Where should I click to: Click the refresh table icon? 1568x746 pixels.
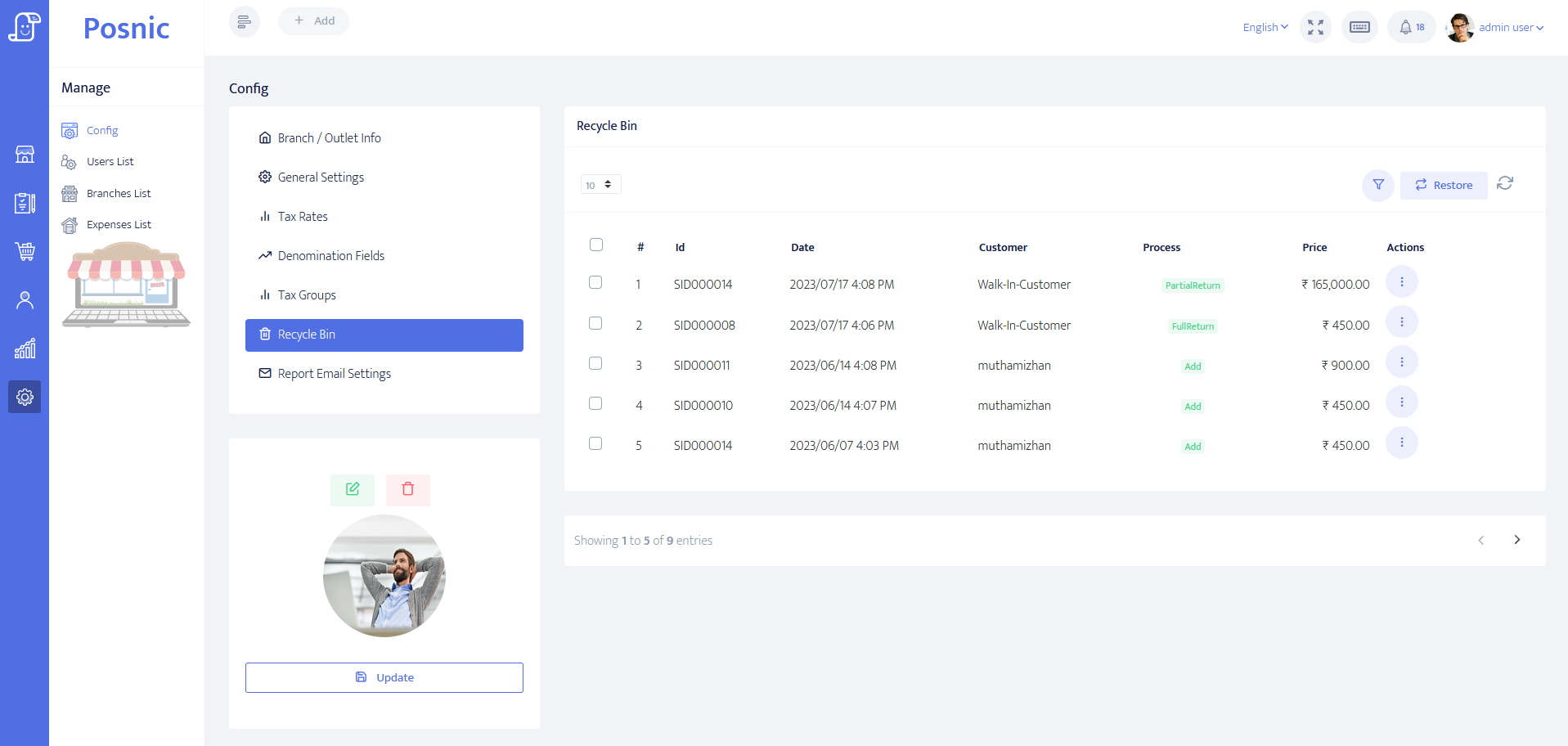(1504, 183)
